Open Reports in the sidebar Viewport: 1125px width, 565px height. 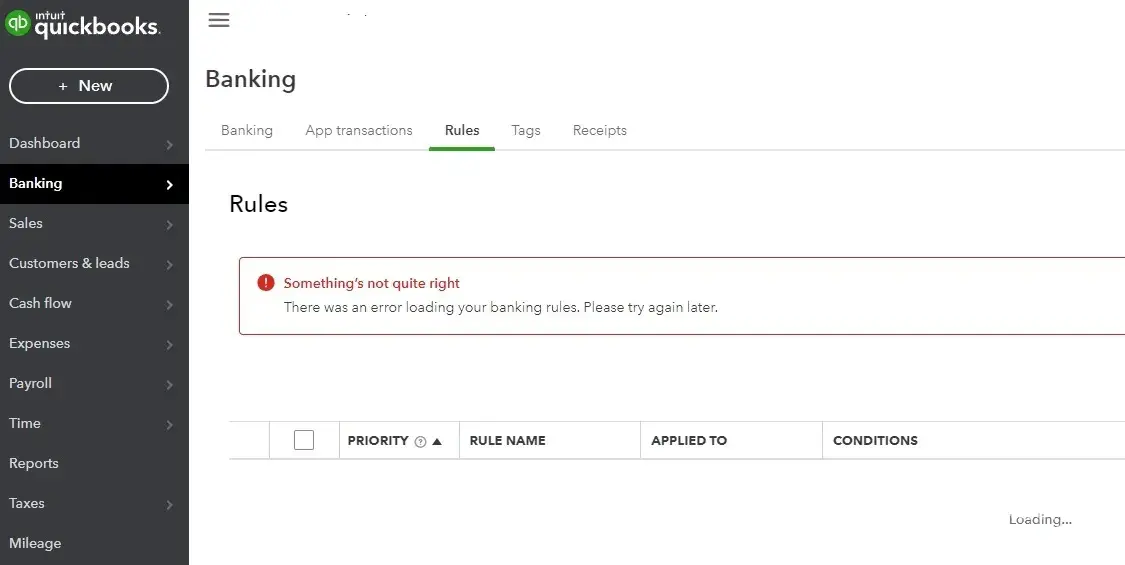pos(34,463)
